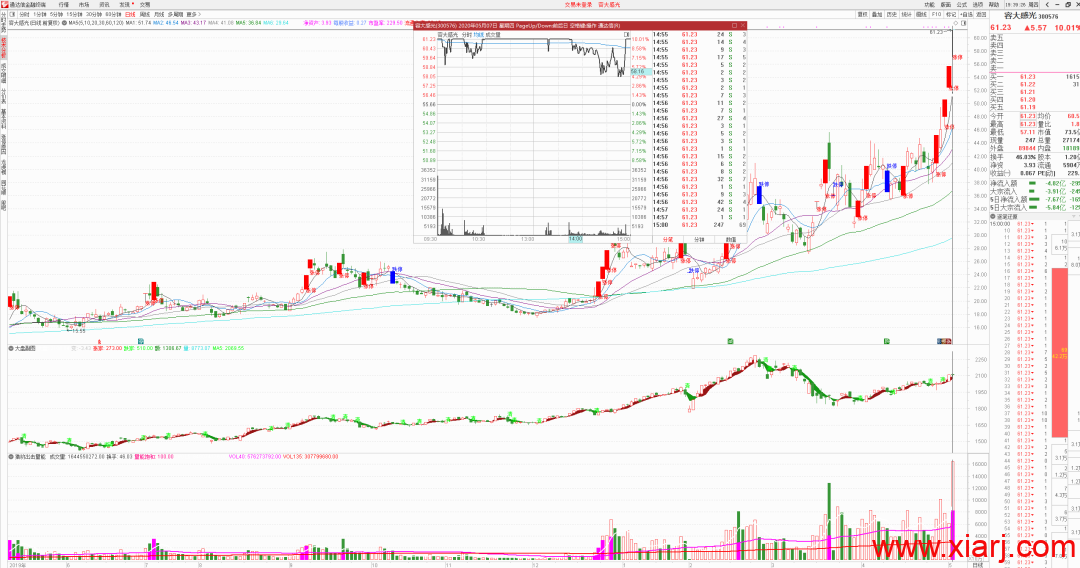The height and width of the screenshot is (568, 1080).
Task: Click the 容大感光 stock name heading
Action: point(1021,15)
